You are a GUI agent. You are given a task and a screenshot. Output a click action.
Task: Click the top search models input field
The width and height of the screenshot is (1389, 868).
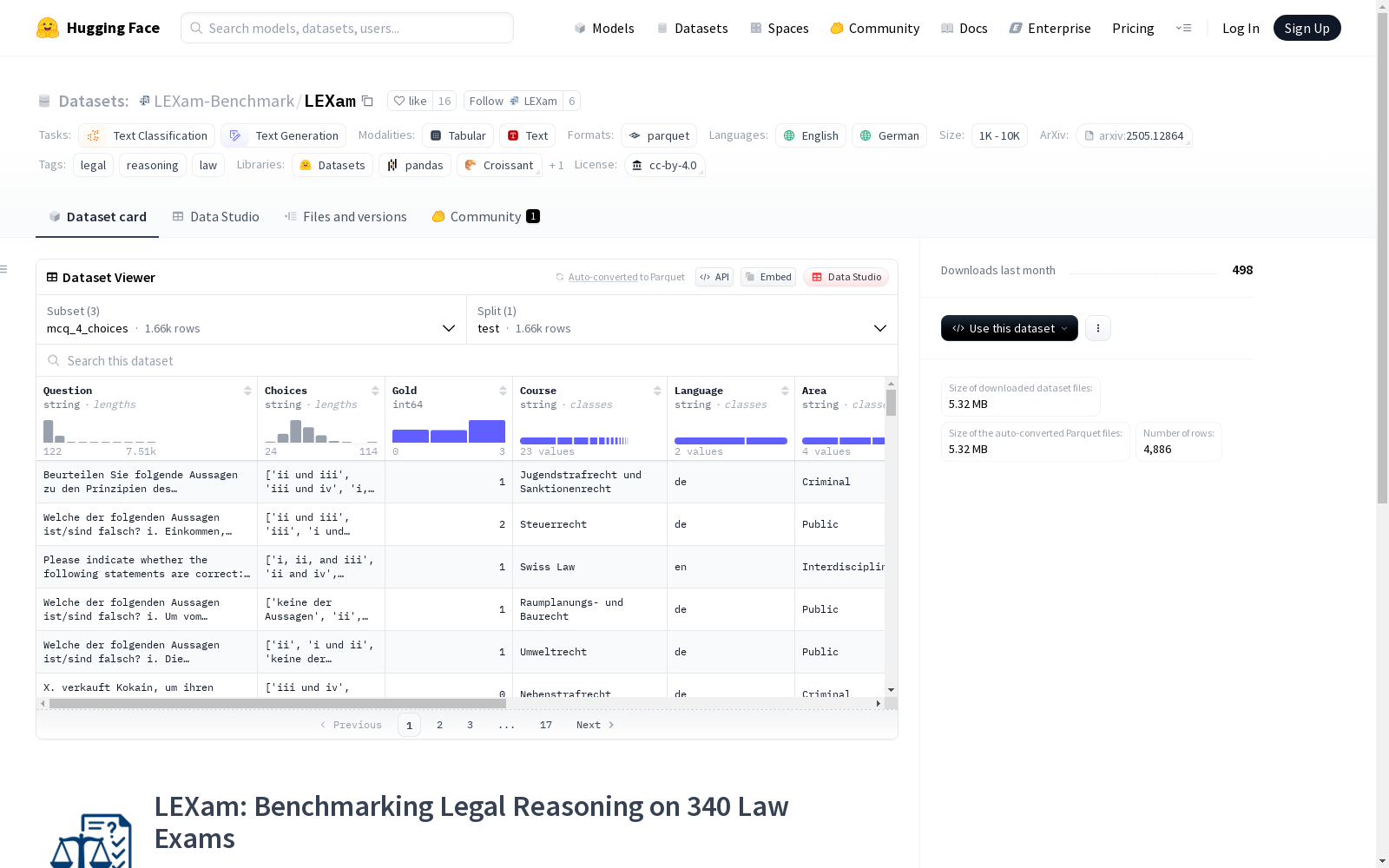pyautogui.click(x=347, y=28)
